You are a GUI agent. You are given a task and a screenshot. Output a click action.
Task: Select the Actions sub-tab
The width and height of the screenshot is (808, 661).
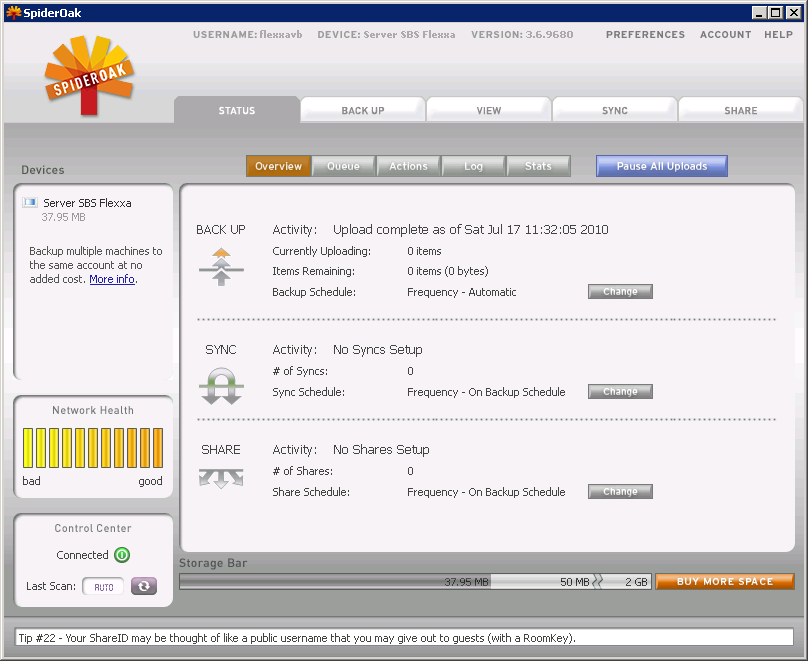click(408, 166)
